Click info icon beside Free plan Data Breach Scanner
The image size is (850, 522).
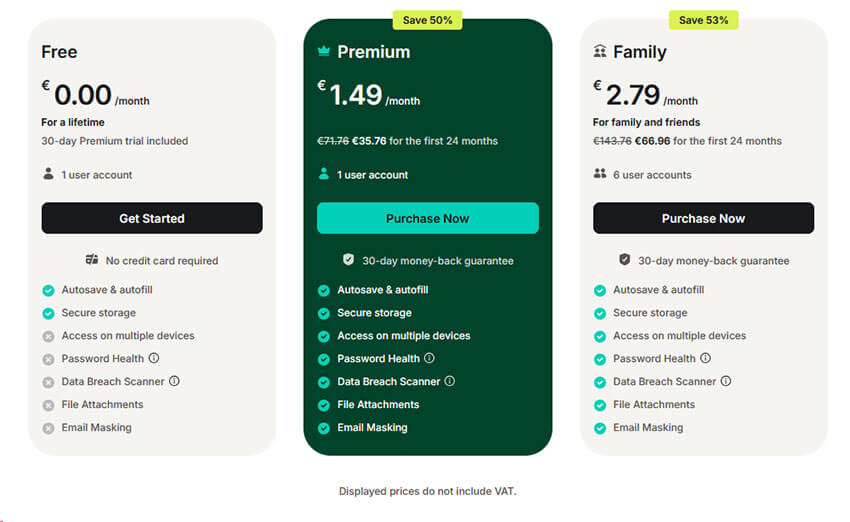174,381
